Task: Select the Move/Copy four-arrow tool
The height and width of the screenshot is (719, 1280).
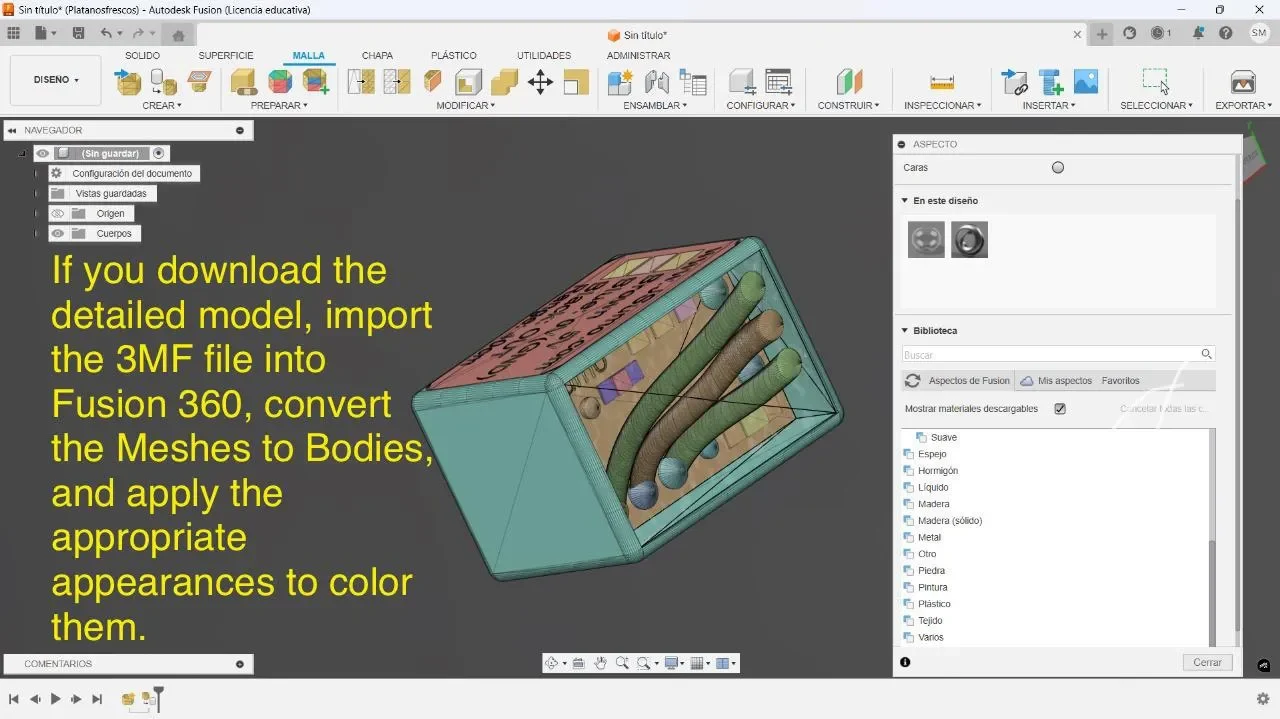Action: 540,82
